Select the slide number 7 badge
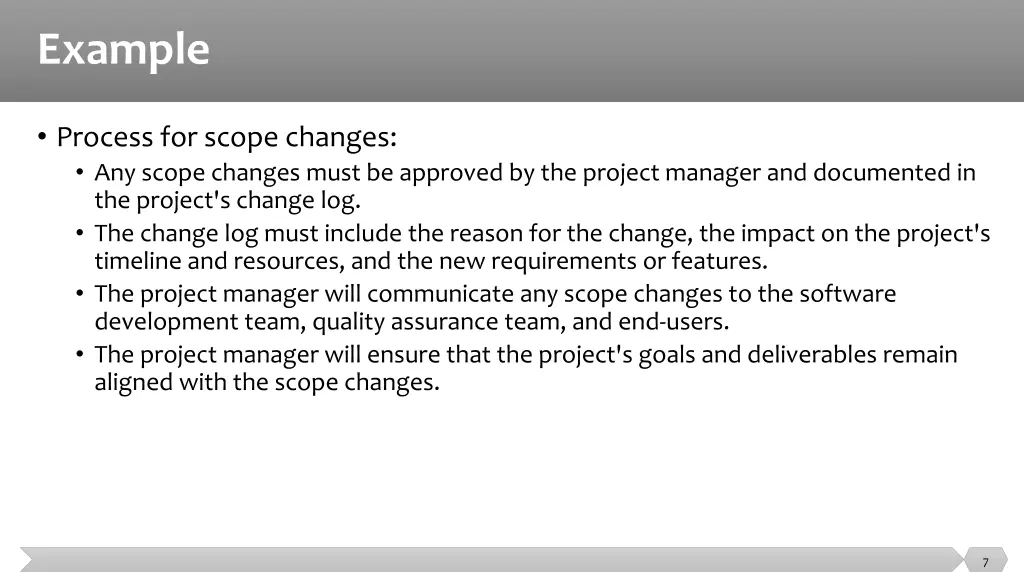 point(985,560)
